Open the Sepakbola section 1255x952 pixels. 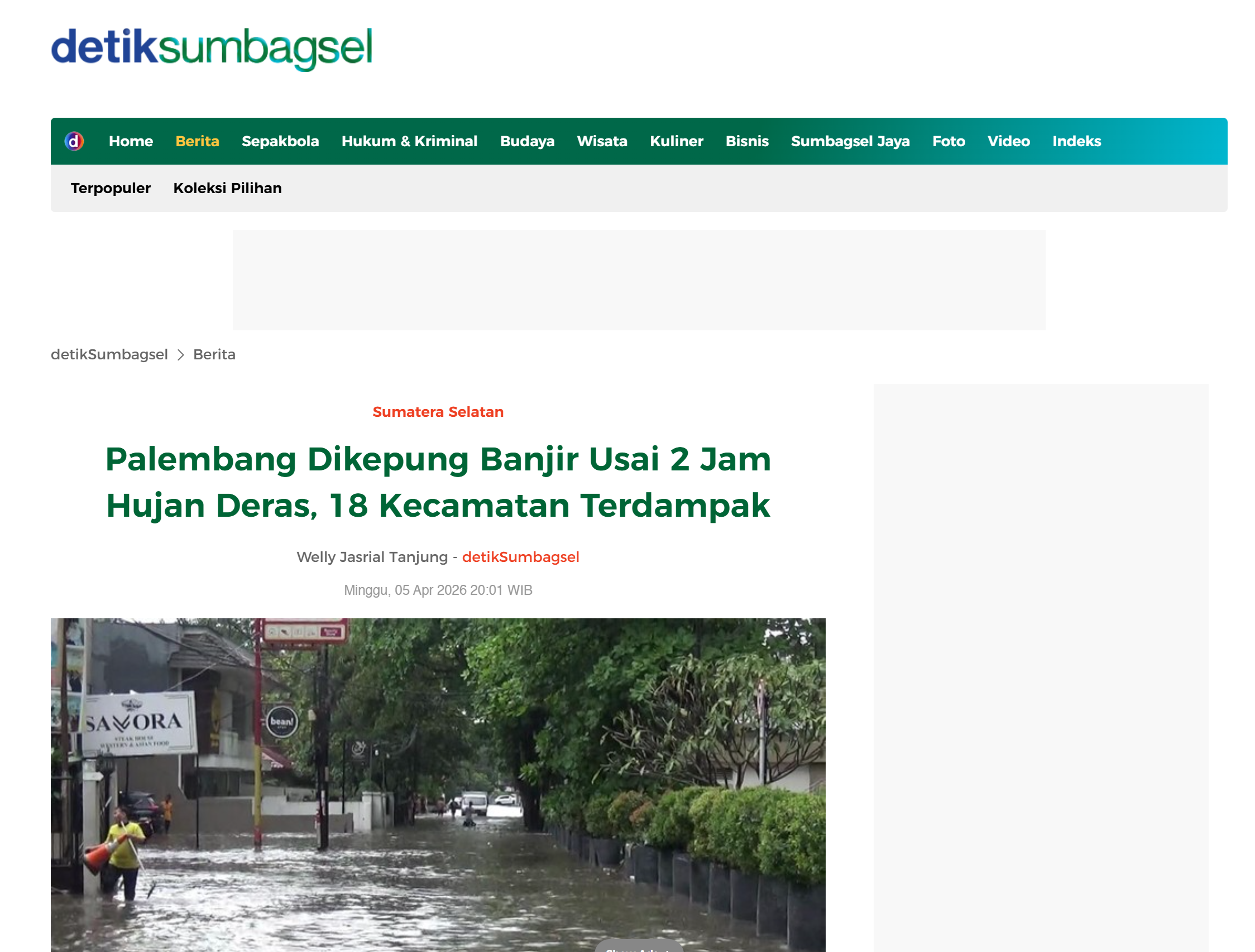click(x=280, y=141)
